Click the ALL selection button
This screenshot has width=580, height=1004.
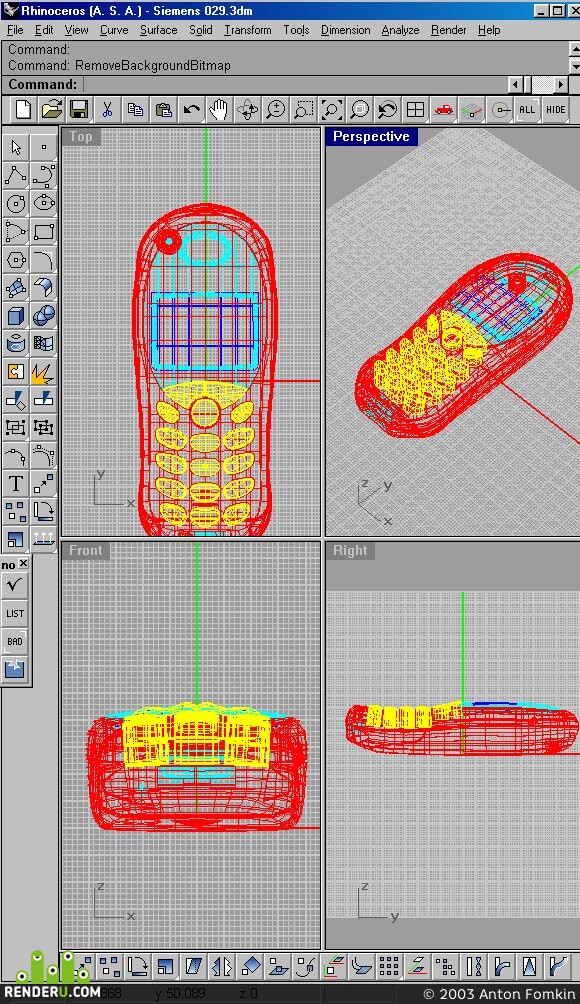tap(528, 109)
